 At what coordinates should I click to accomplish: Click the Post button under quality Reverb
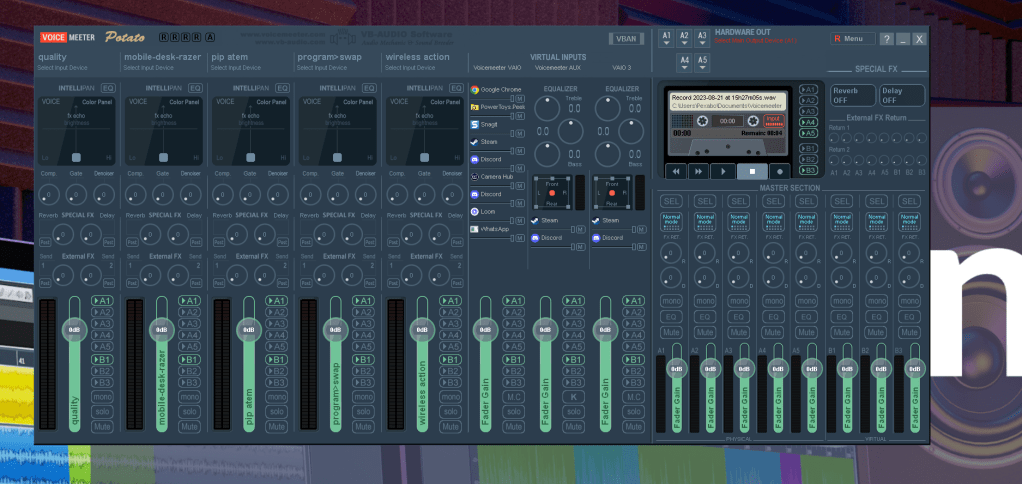[45, 242]
